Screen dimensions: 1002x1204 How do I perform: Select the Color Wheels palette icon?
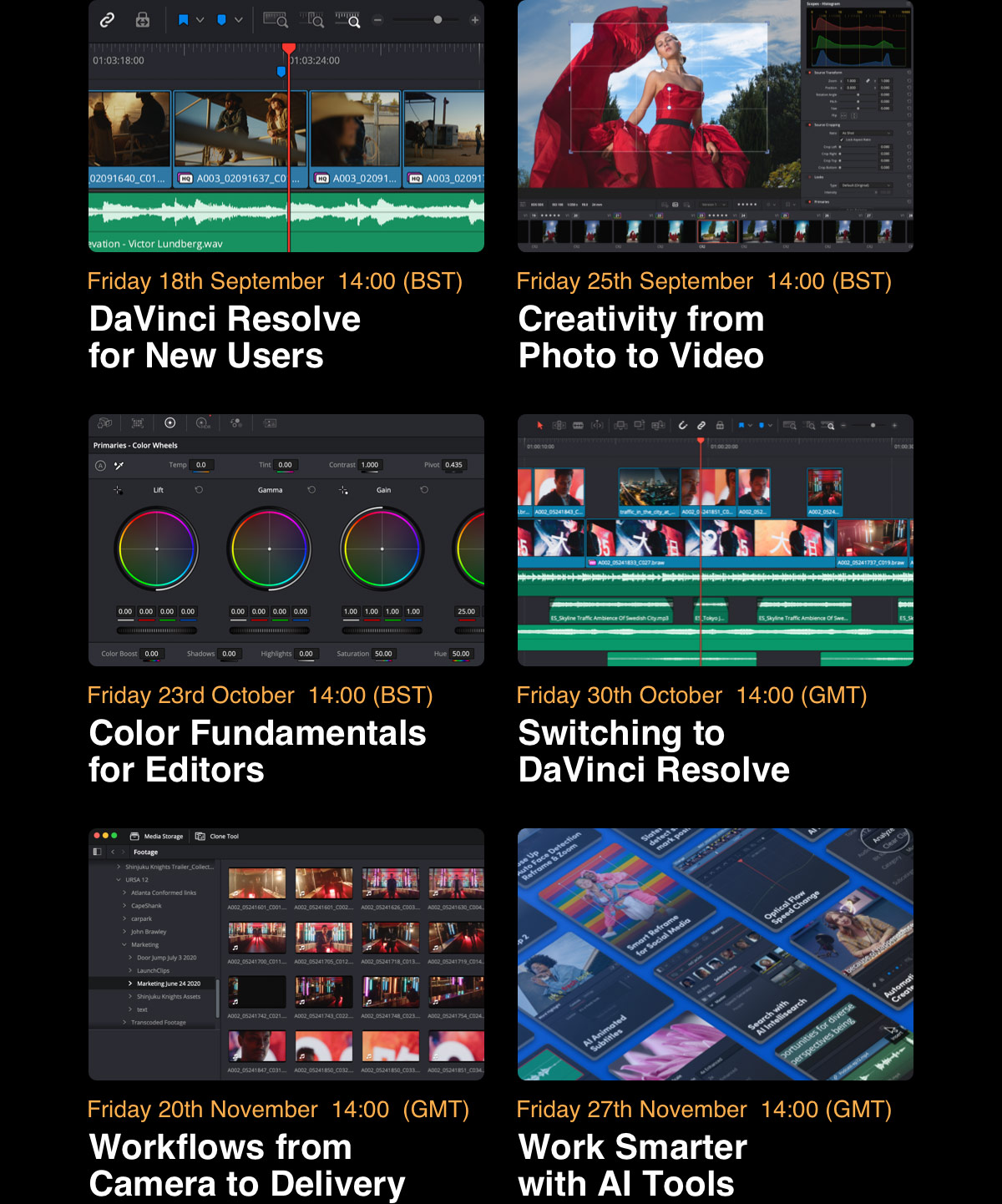(x=170, y=423)
